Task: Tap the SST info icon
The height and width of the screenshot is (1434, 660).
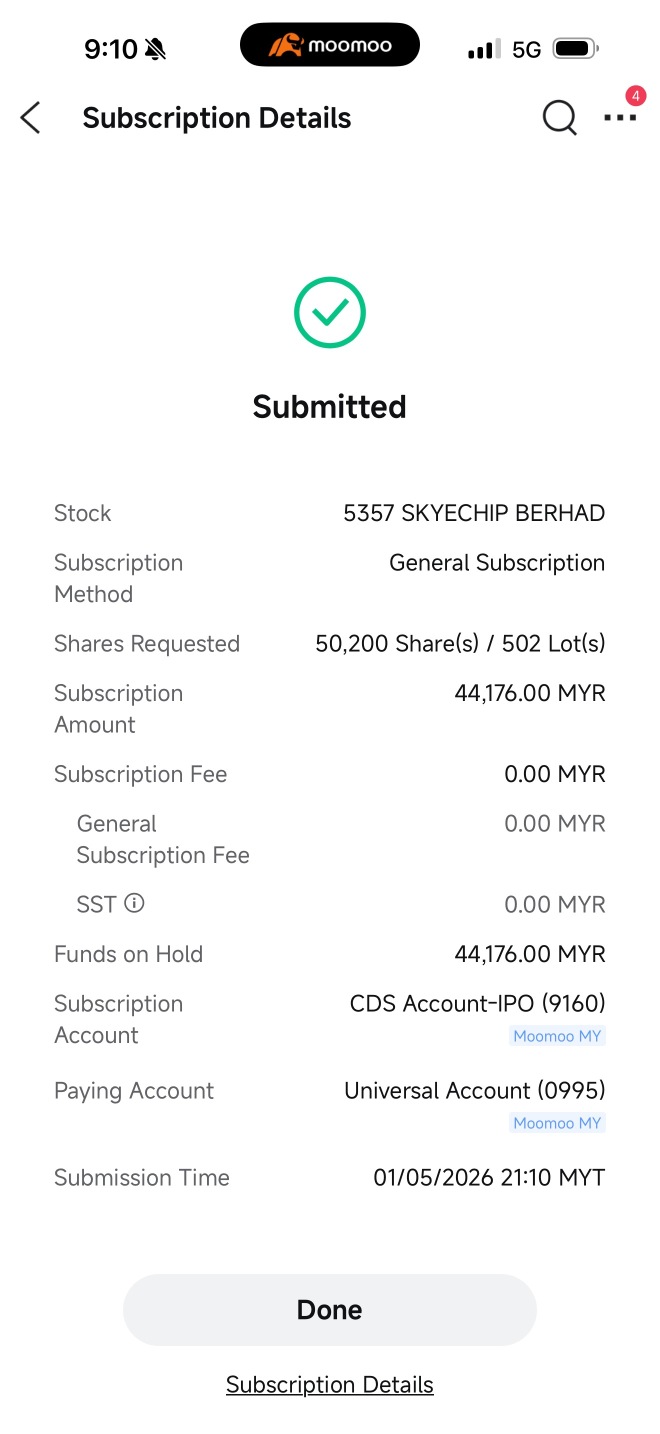Action: 134,903
